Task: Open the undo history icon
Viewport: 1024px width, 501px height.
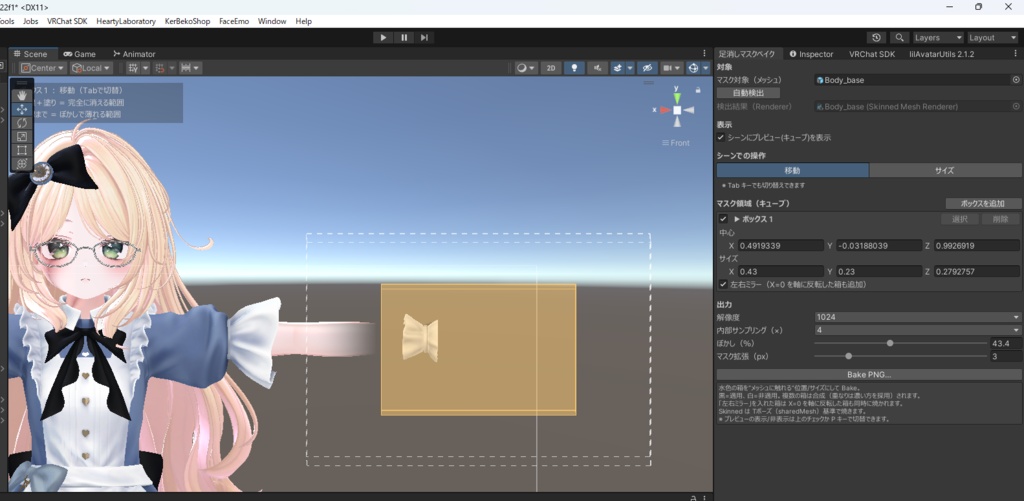Action: point(876,38)
